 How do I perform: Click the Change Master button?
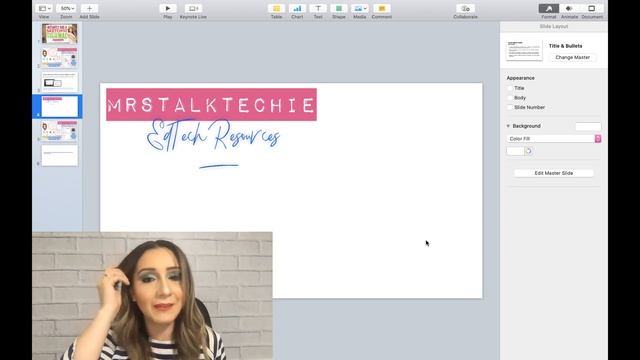coord(572,58)
